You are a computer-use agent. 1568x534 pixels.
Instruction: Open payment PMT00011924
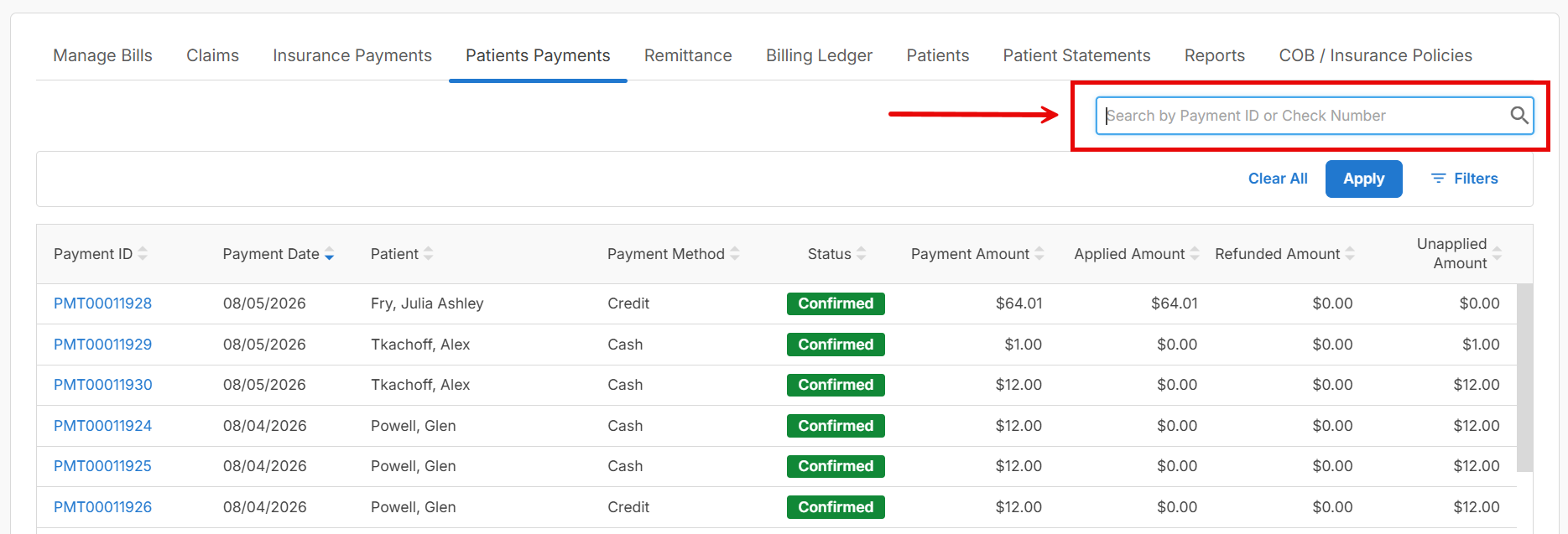tap(102, 426)
